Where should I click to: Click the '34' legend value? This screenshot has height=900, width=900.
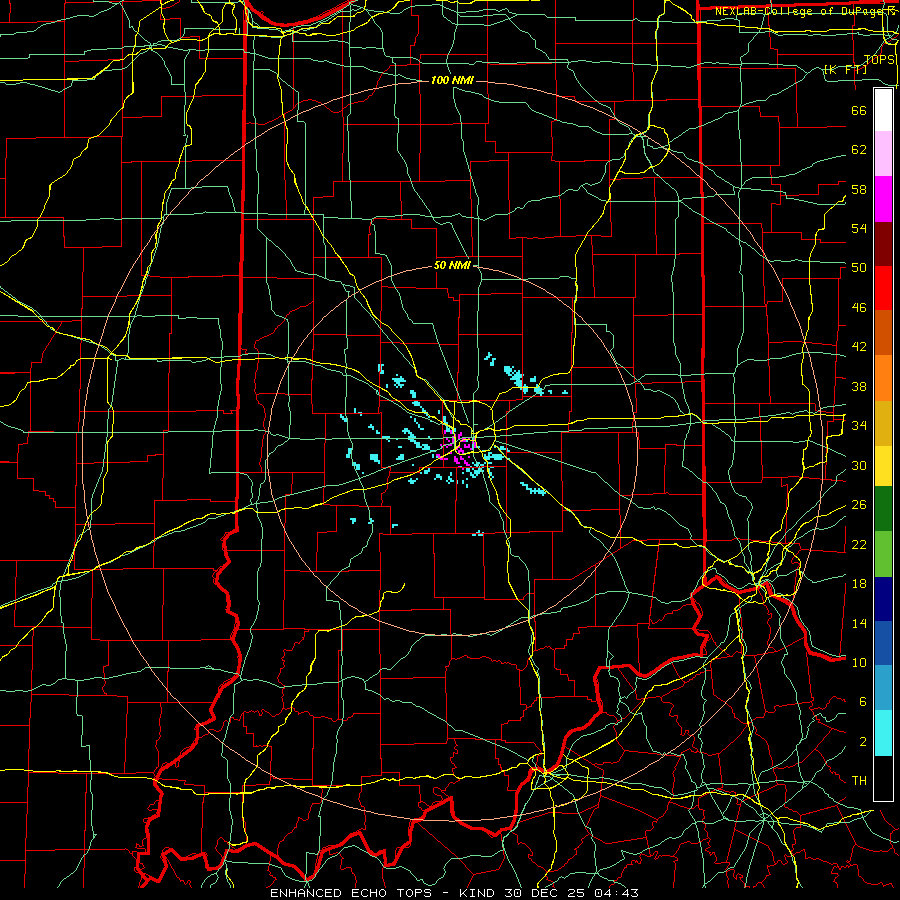pyautogui.click(x=859, y=426)
